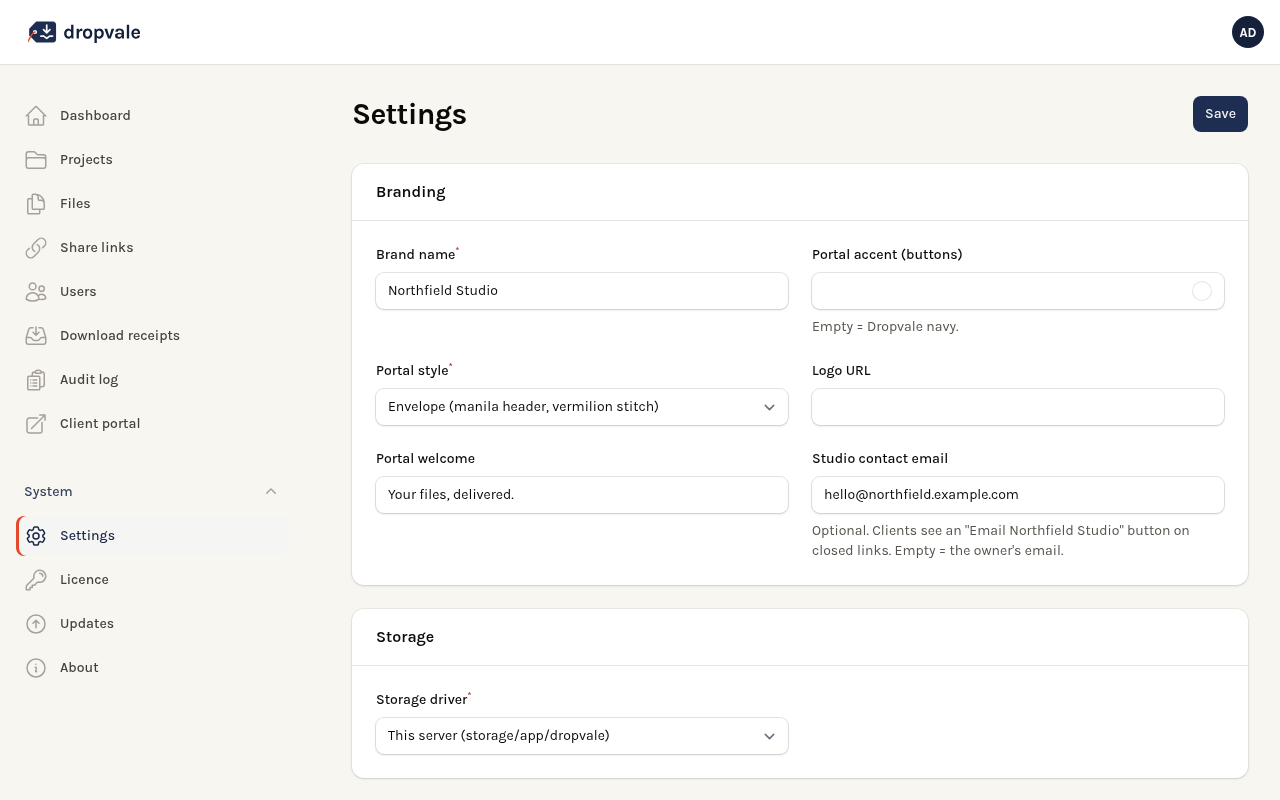Click the Brand name input field
Image resolution: width=1280 pixels, height=800 pixels.
(x=582, y=291)
